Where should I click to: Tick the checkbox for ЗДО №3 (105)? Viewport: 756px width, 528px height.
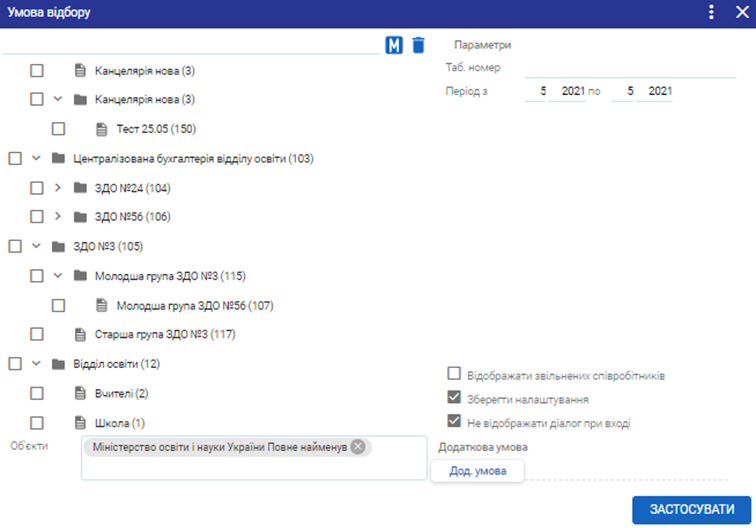[x=15, y=246]
